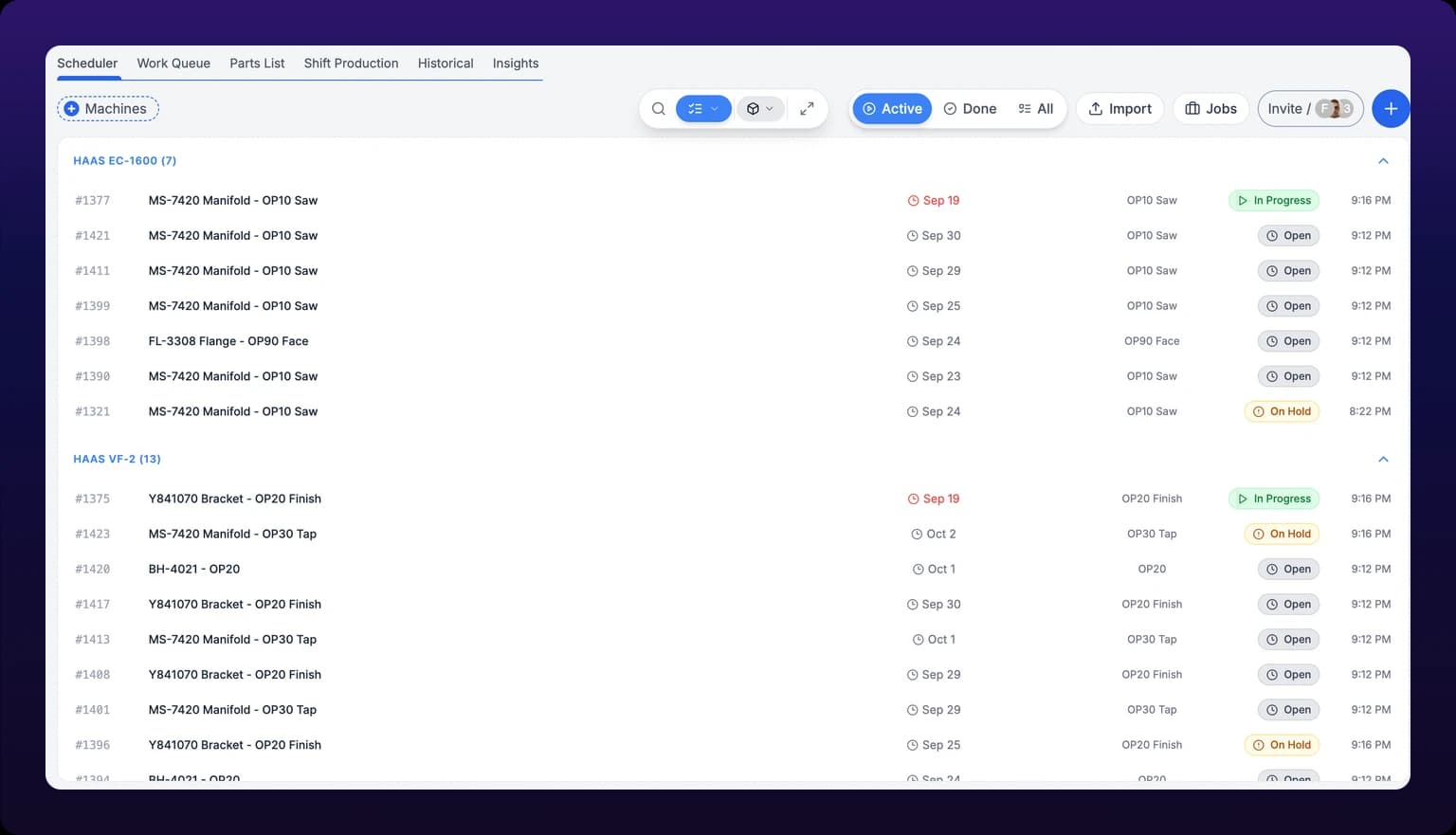Switch to the Parts List tab
This screenshot has height=835, width=1456.
point(257,64)
